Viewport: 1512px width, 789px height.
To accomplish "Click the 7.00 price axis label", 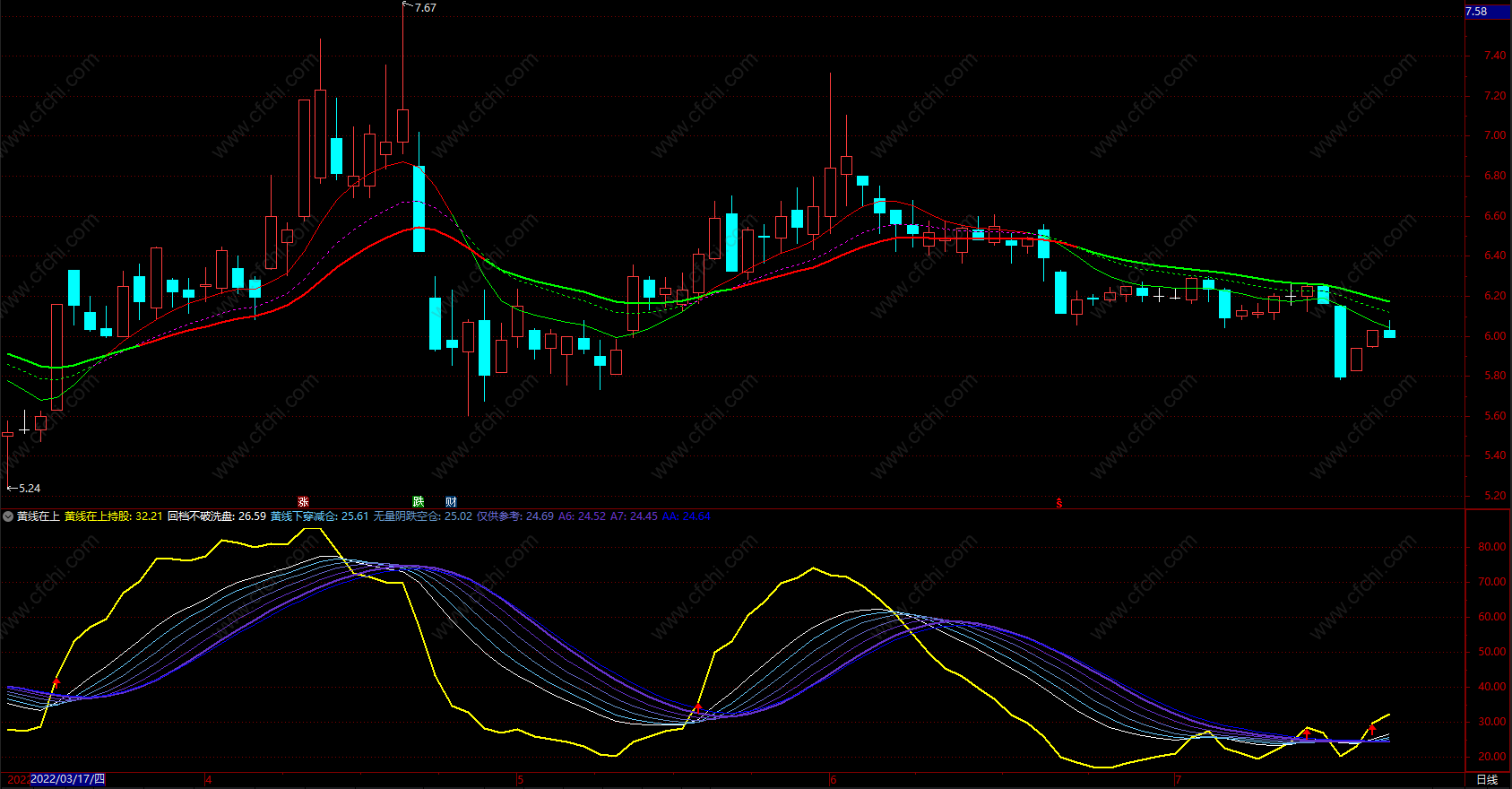I will (x=1495, y=136).
